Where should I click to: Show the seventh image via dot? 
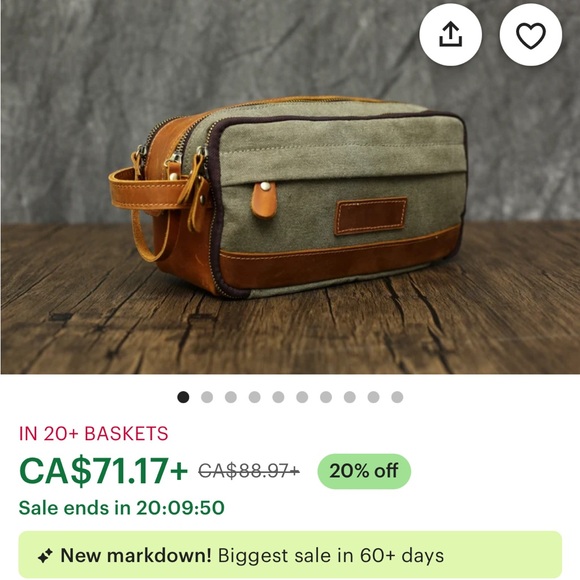(x=326, y=397)
